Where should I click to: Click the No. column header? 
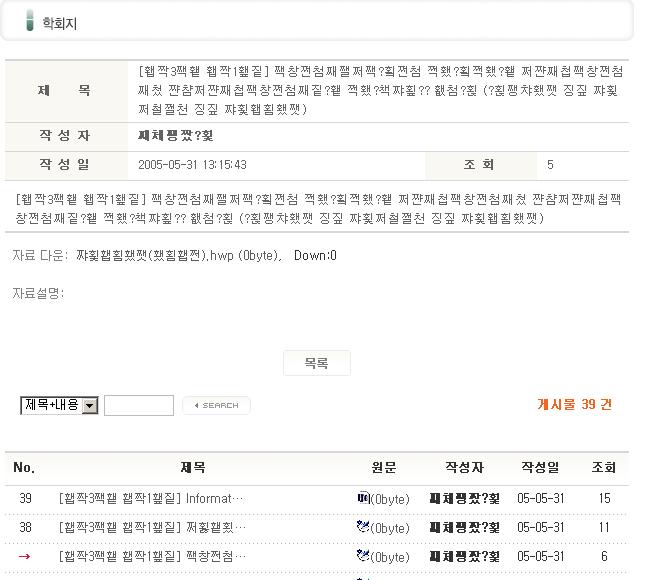(x=24, y=467)
